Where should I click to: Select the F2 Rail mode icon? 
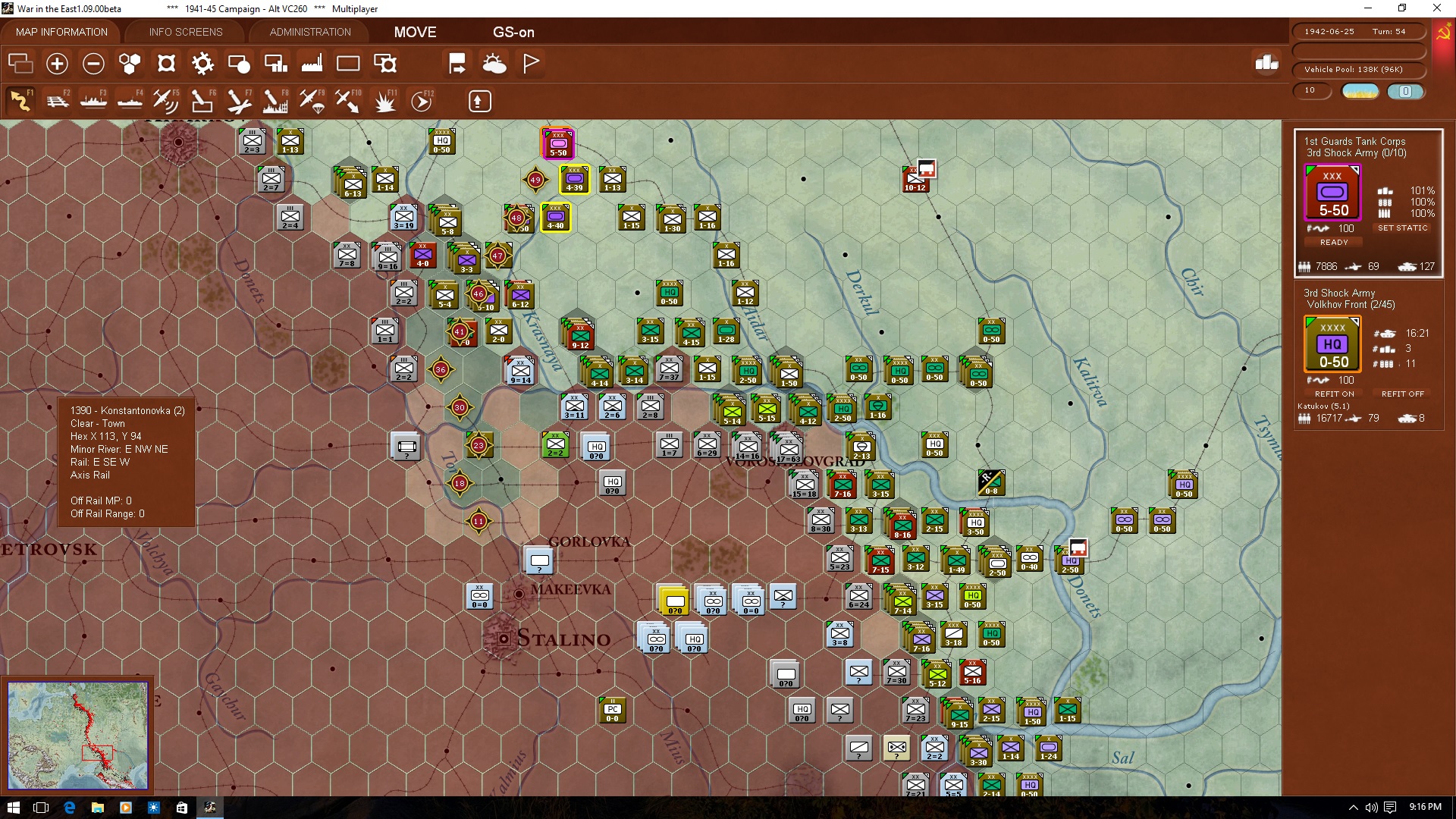pos(57,101)
